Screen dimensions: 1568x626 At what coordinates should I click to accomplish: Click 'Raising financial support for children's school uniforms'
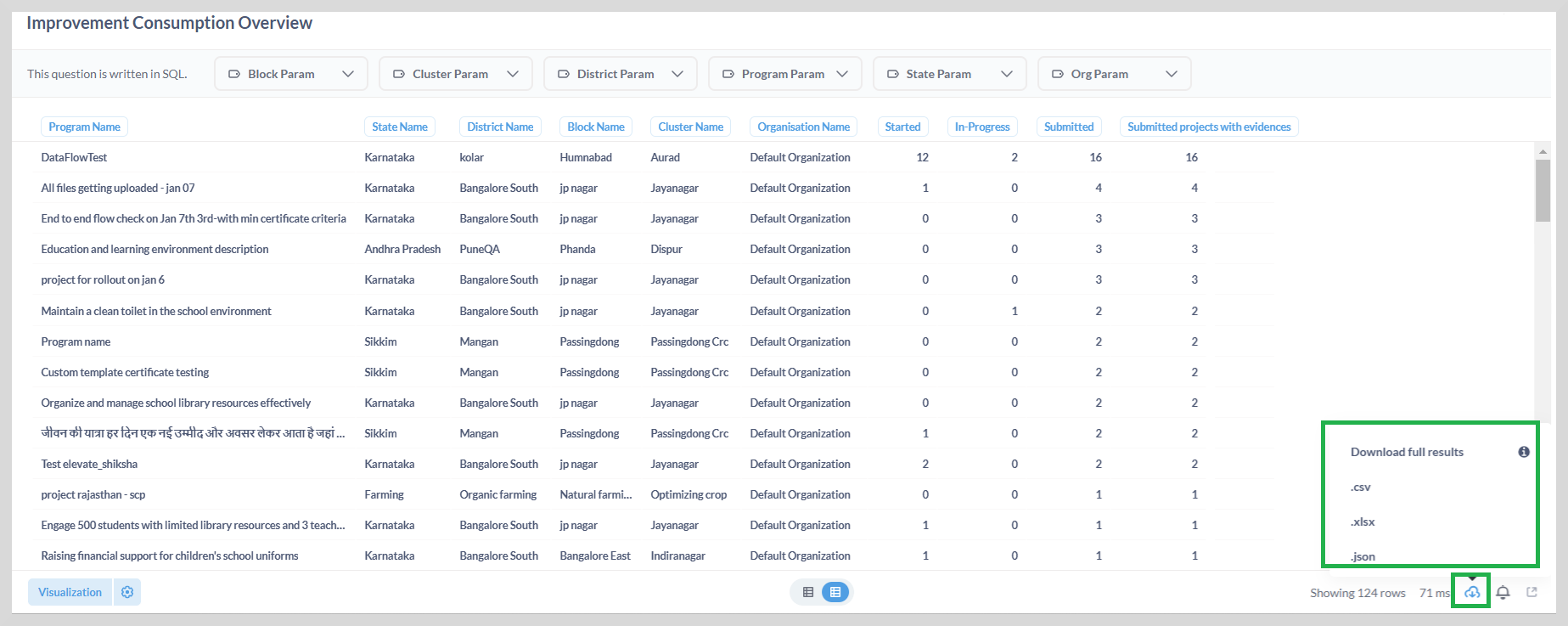(170, 556)
